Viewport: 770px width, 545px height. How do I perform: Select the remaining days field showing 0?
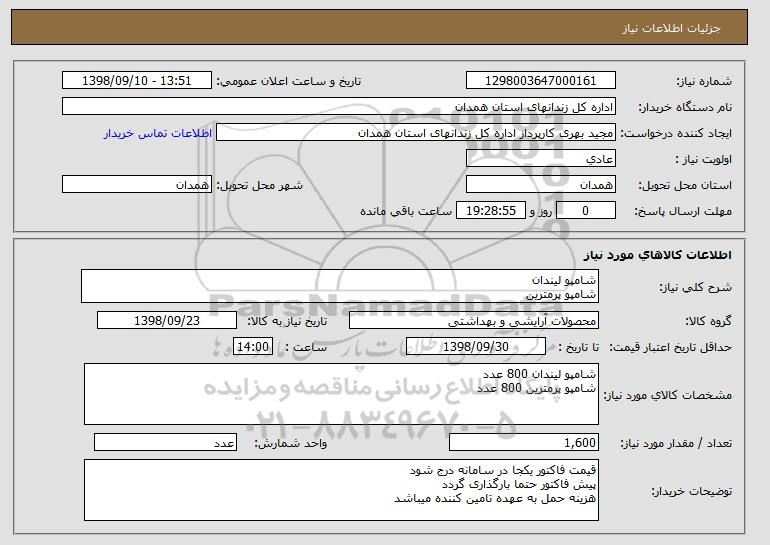(x=585, y=211)
